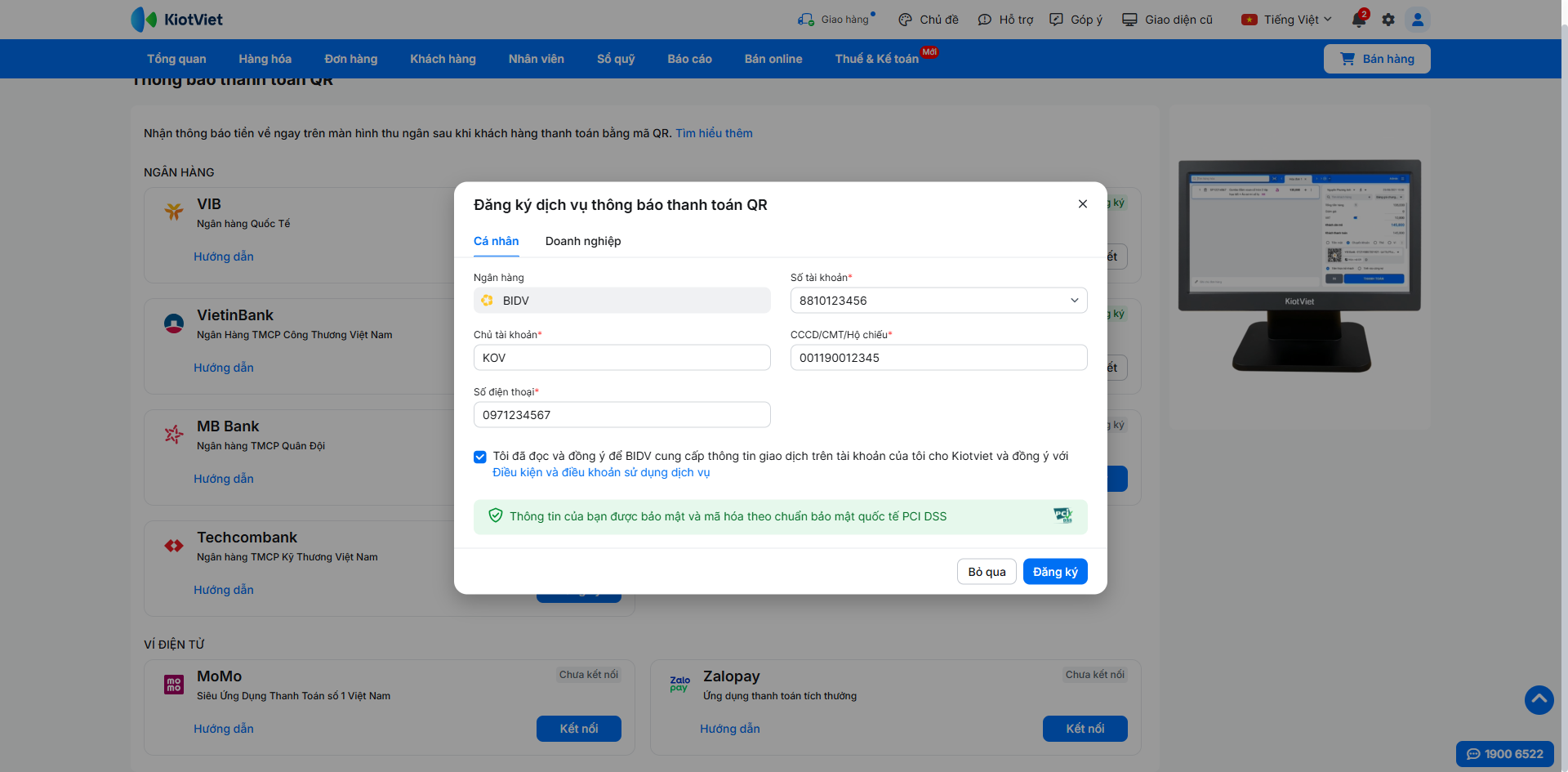Open Chủ đề theme option
Screen dimensions: 1568x772
coord(929,20)
